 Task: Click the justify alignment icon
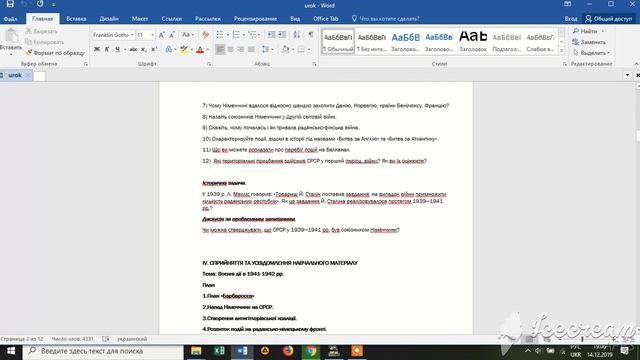(251, 49)
